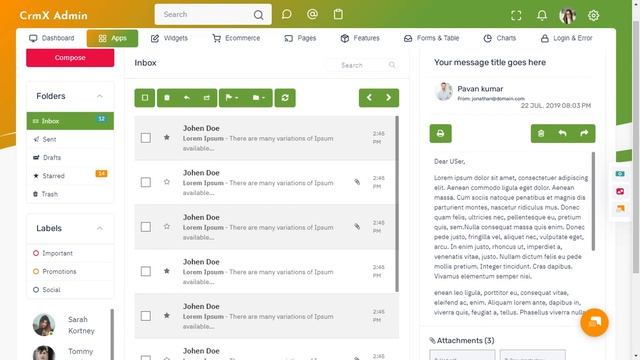The width and height of the screenshot is (640, 360).
Task: Open the Drafts folder
Action: tap(70, 158)
